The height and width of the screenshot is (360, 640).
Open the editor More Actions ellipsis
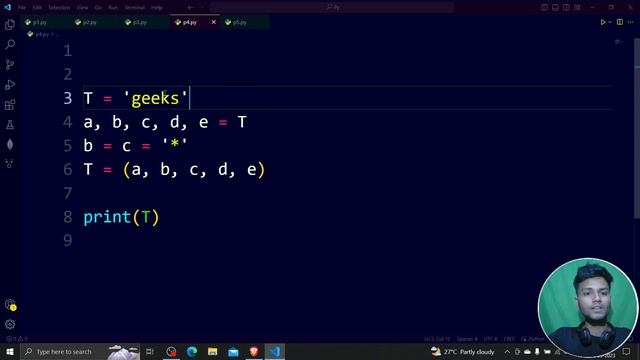click(x=631, y=22)
